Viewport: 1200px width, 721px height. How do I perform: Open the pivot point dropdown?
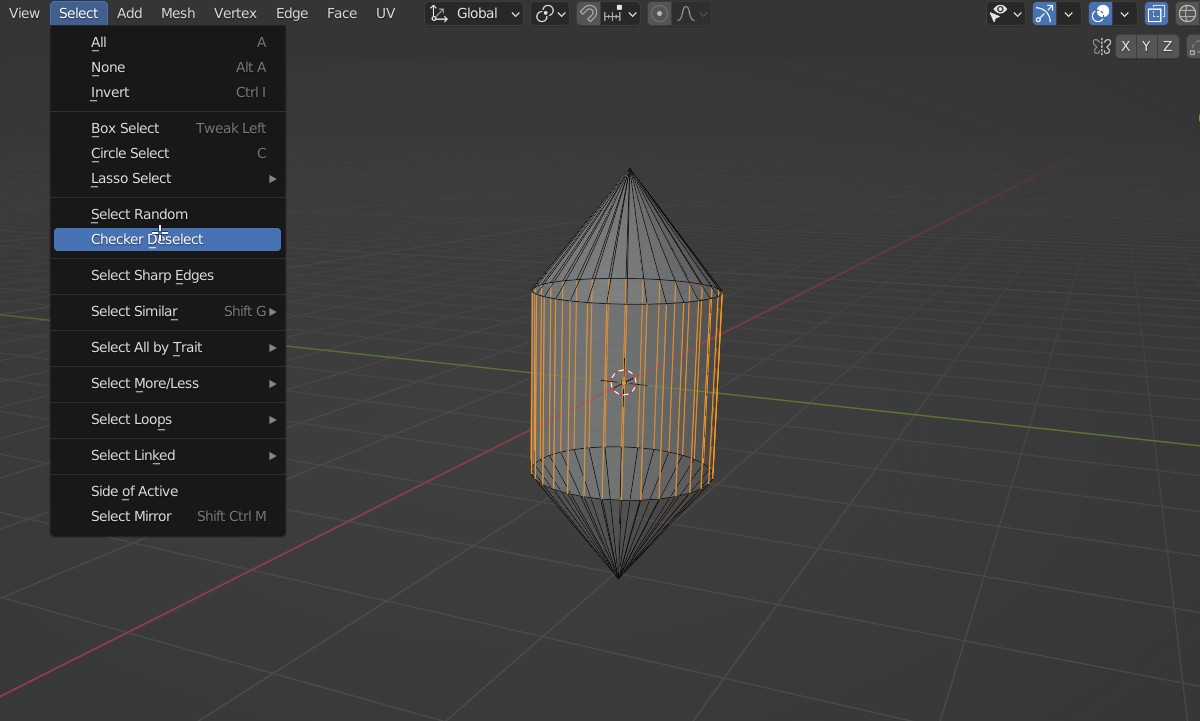550,14
